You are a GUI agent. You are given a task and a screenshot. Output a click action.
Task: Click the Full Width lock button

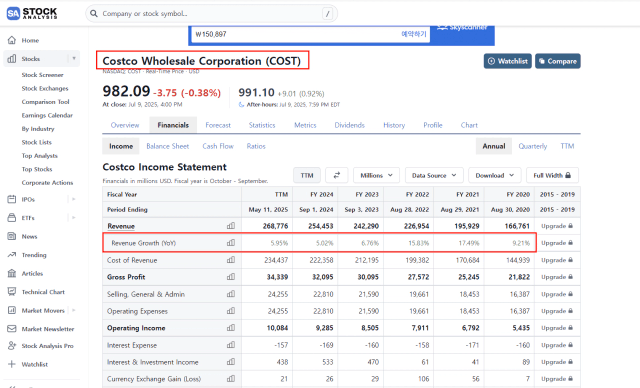coord(552,175)
